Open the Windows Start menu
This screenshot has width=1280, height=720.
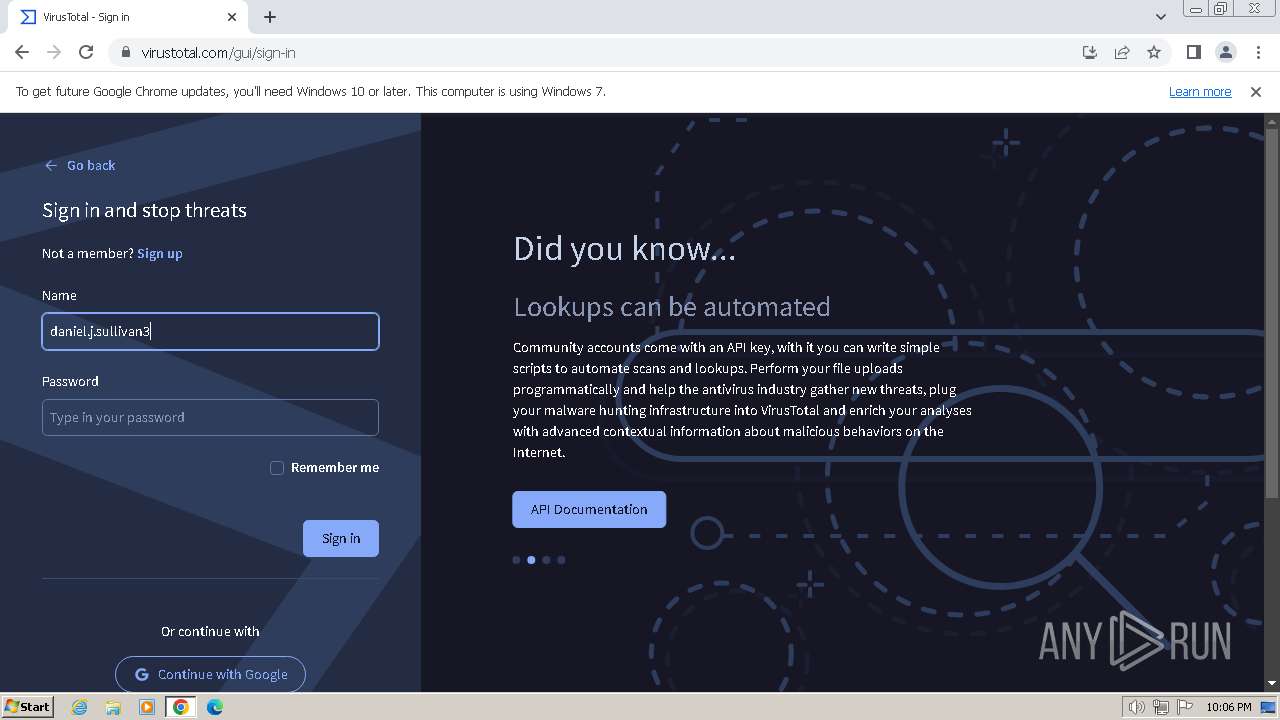pos(27,706)
